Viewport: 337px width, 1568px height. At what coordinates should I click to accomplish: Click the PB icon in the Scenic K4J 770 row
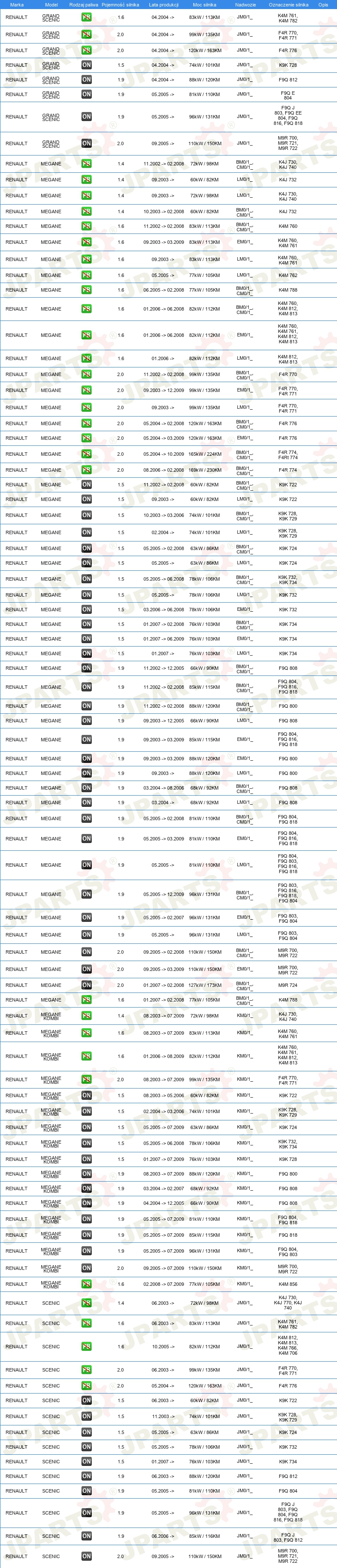click(87, 1303)
